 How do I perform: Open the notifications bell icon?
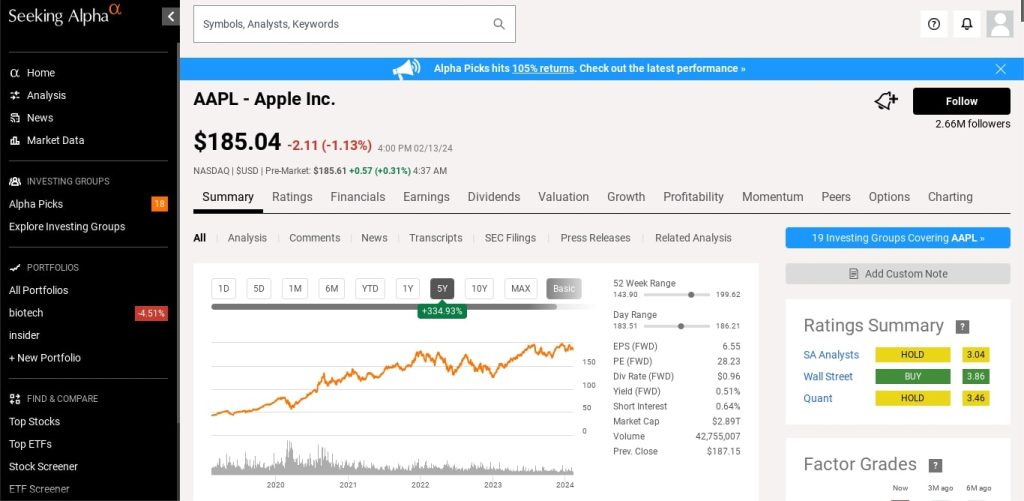pos(966,24)
